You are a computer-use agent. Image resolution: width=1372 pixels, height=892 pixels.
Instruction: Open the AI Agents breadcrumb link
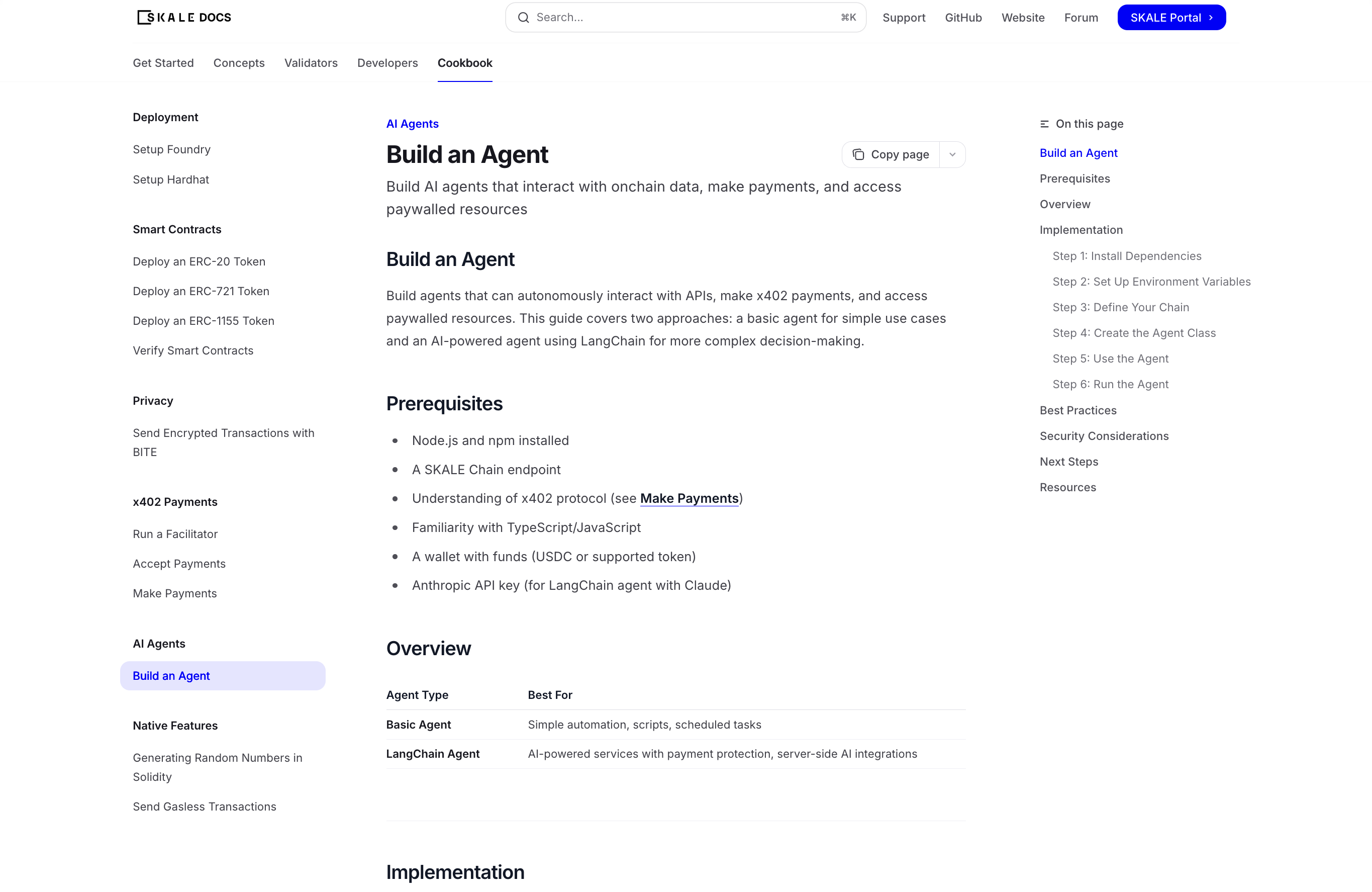tap(412, 124)
